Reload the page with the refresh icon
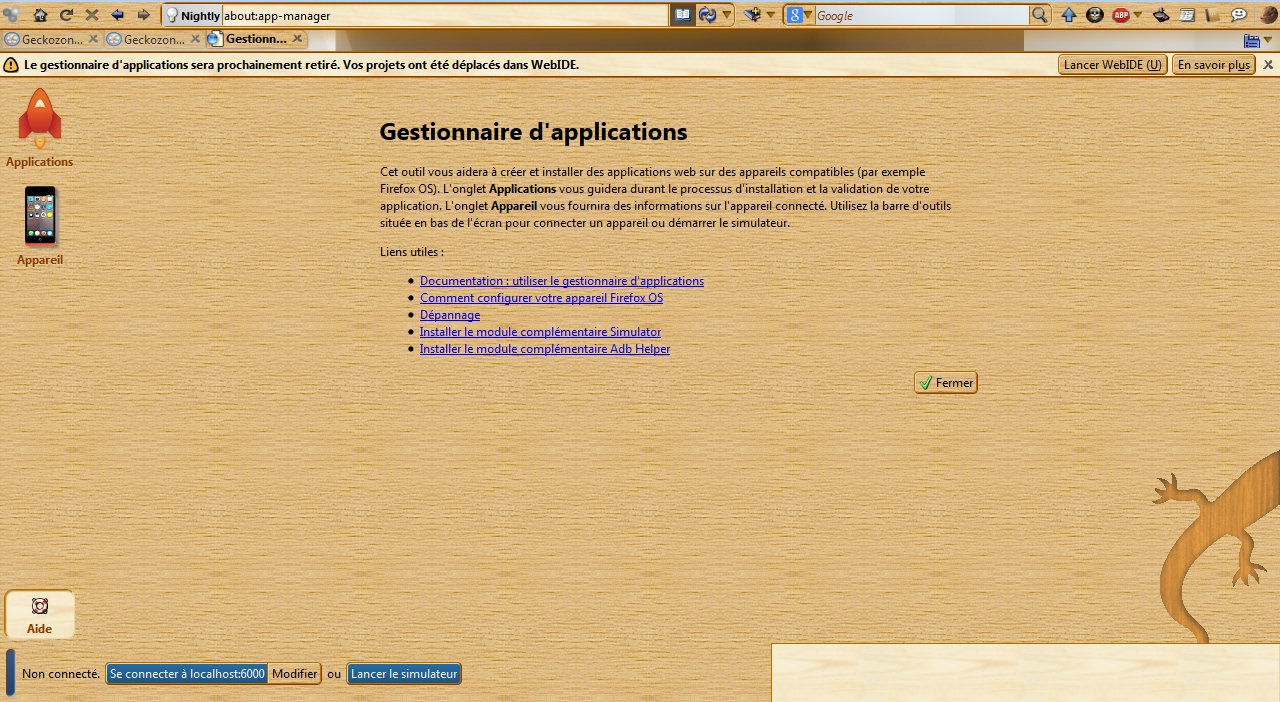The image size is (1280, 702). click(66, 15)
